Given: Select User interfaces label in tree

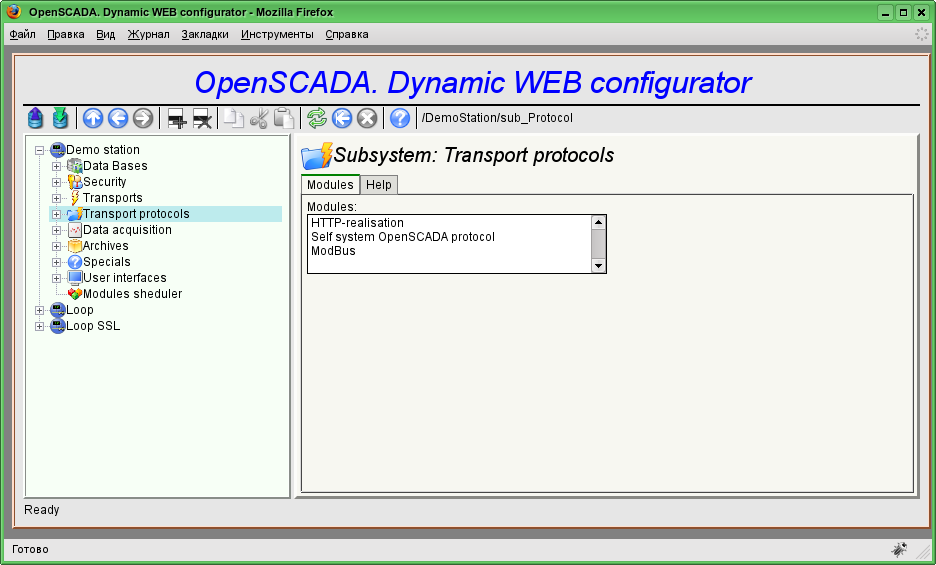Looking at the screenshot, I should (x=125, y=278).
